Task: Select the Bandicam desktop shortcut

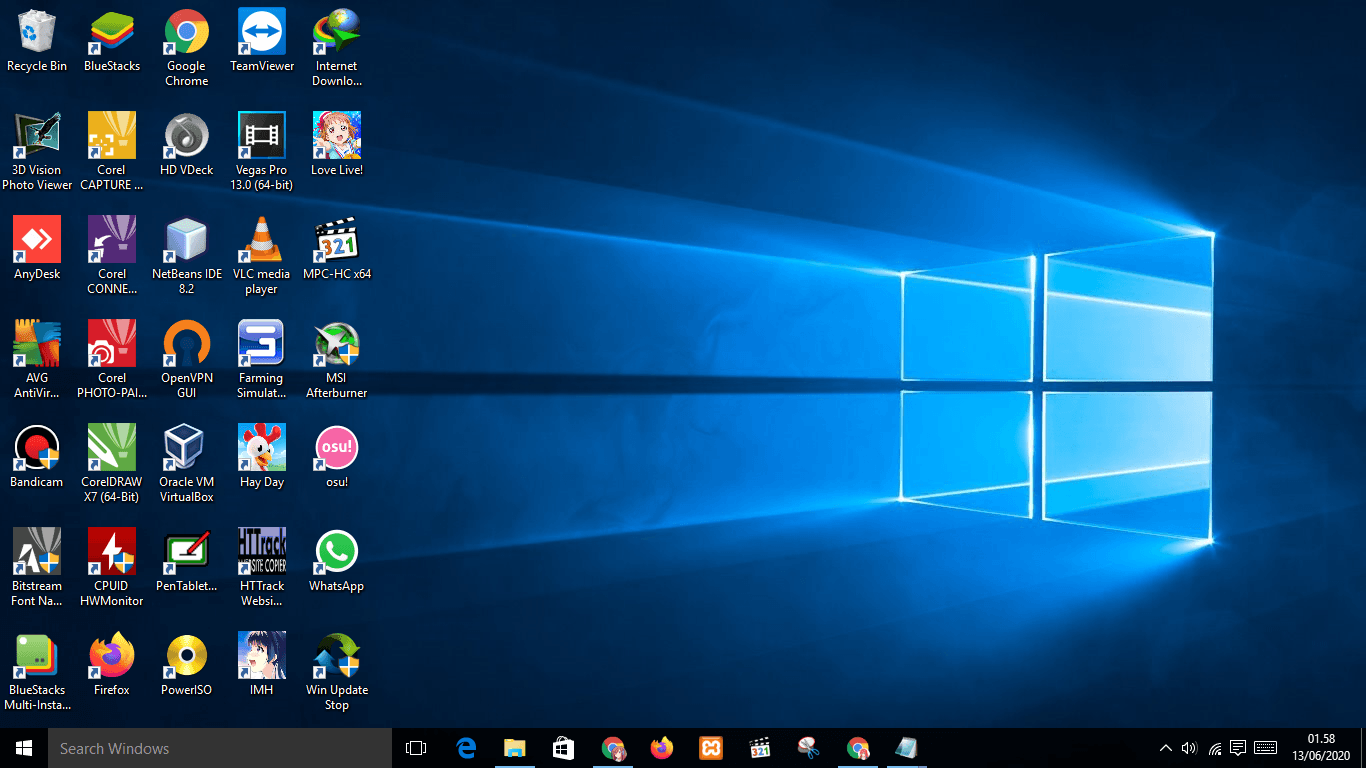Action: [37, 456]
